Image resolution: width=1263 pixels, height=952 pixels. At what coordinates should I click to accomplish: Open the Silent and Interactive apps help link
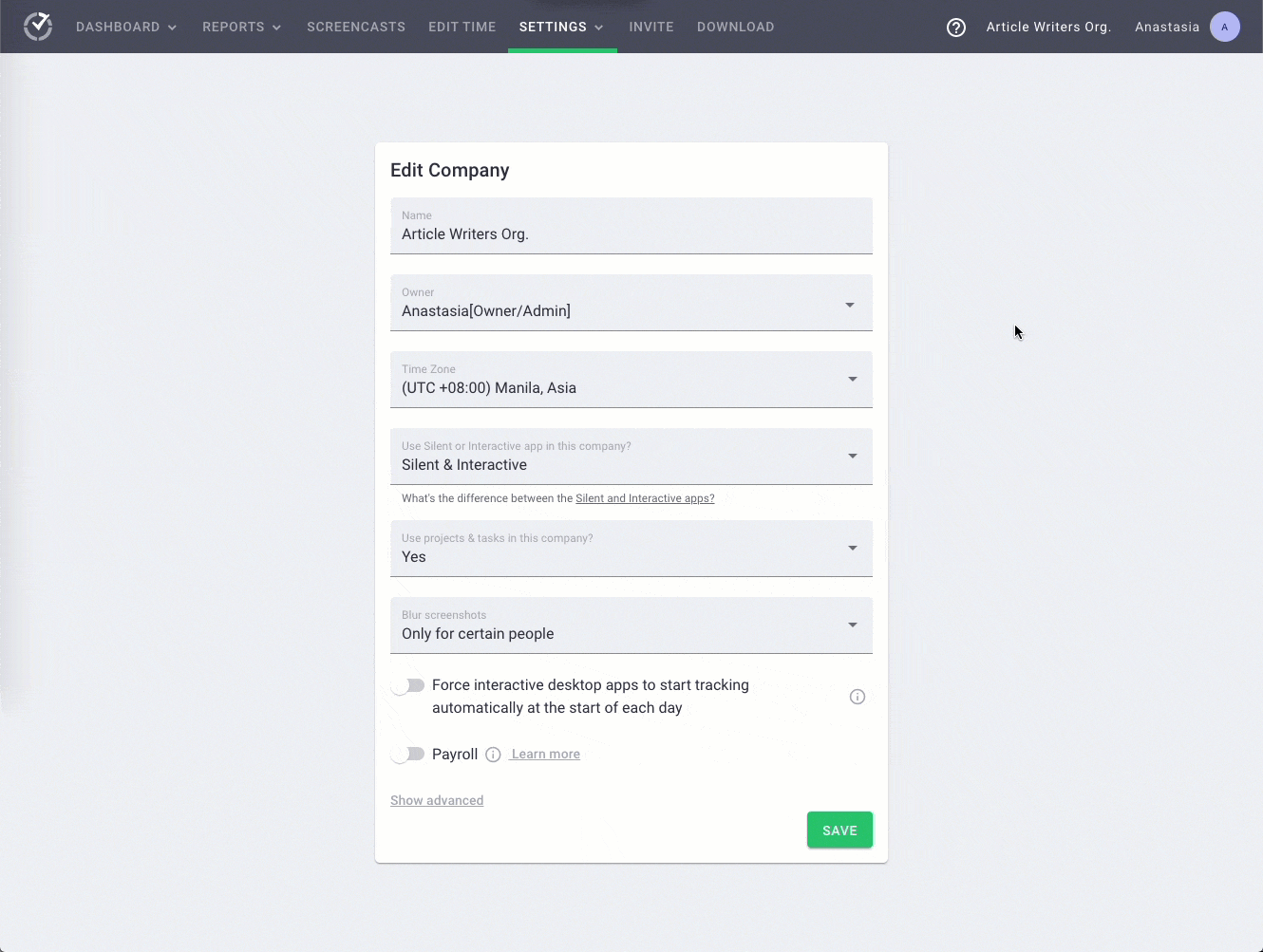tap(645, 497)
